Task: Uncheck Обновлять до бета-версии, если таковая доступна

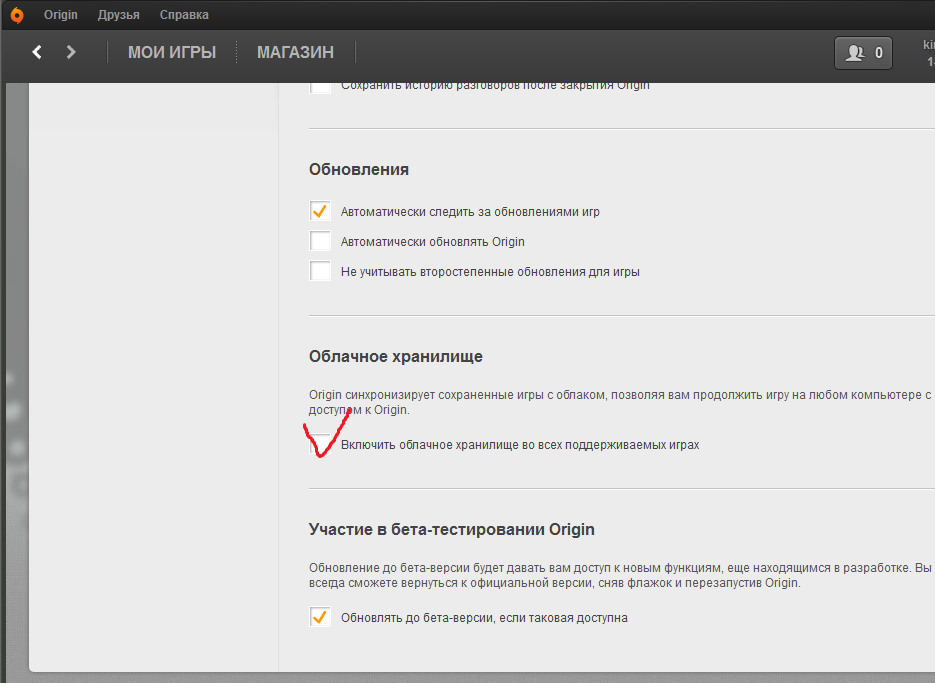Action: (x=320, y=617)
